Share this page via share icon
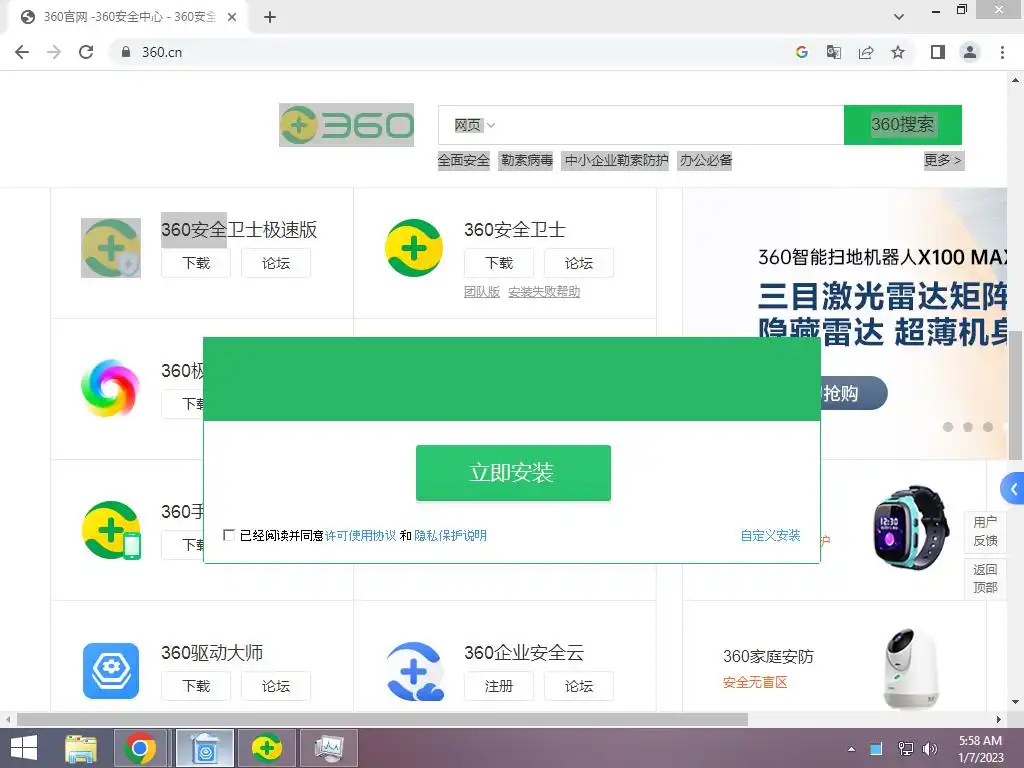This screenshot has width=1024, height=768. click(866, 52)
